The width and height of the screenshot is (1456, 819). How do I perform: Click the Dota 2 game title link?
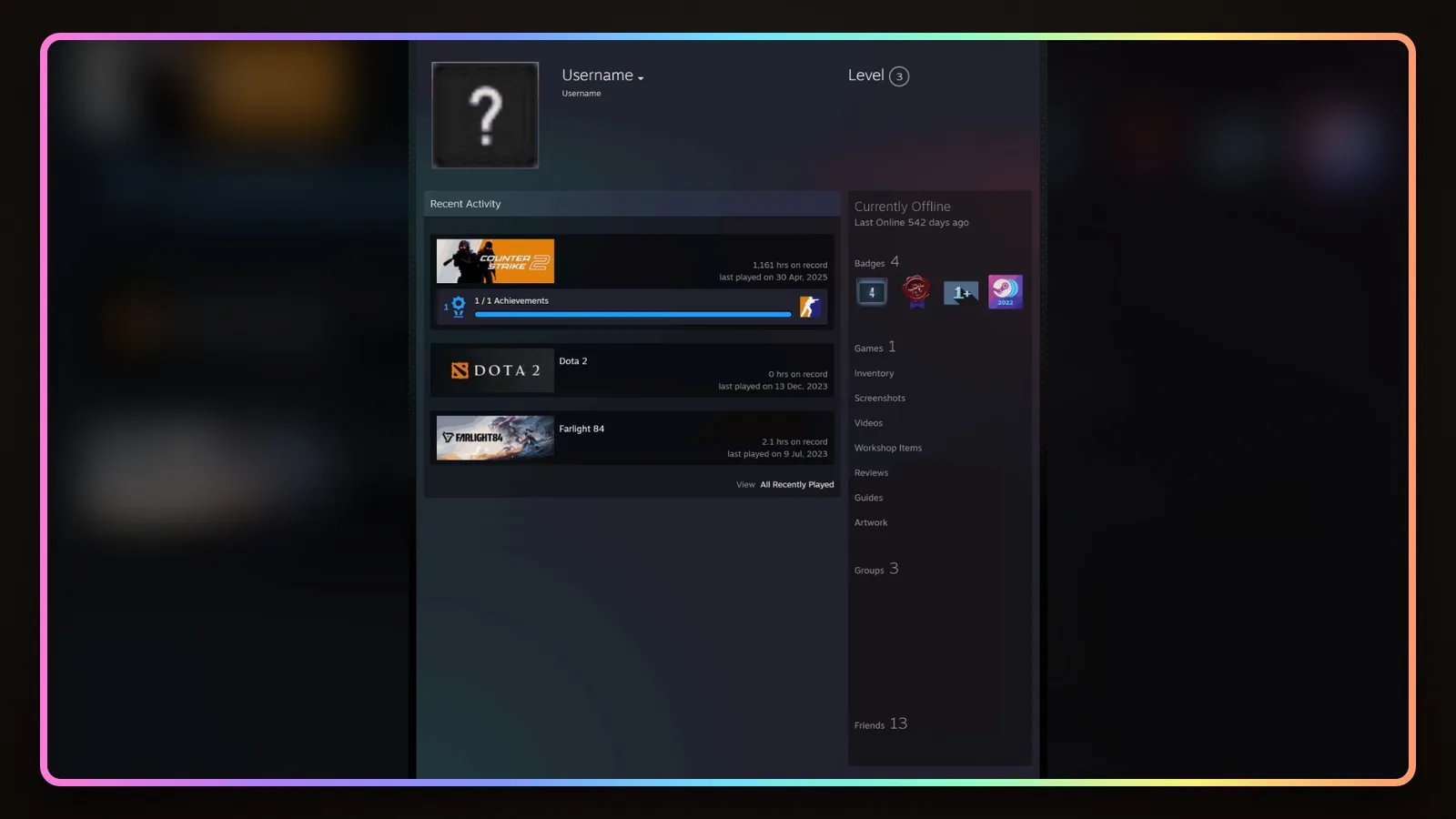573,361
